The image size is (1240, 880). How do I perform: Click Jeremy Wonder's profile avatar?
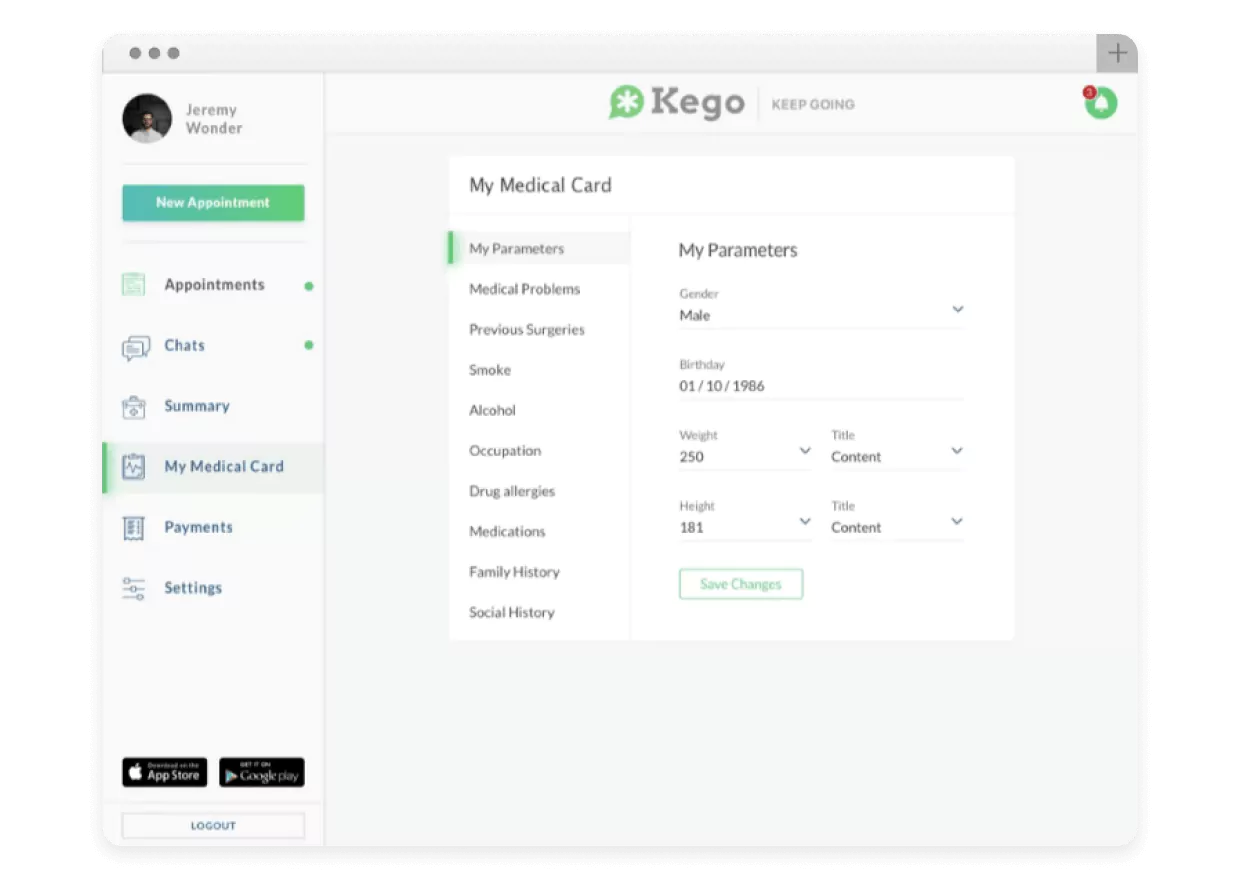pyautogui.click(x=147, y=119)
